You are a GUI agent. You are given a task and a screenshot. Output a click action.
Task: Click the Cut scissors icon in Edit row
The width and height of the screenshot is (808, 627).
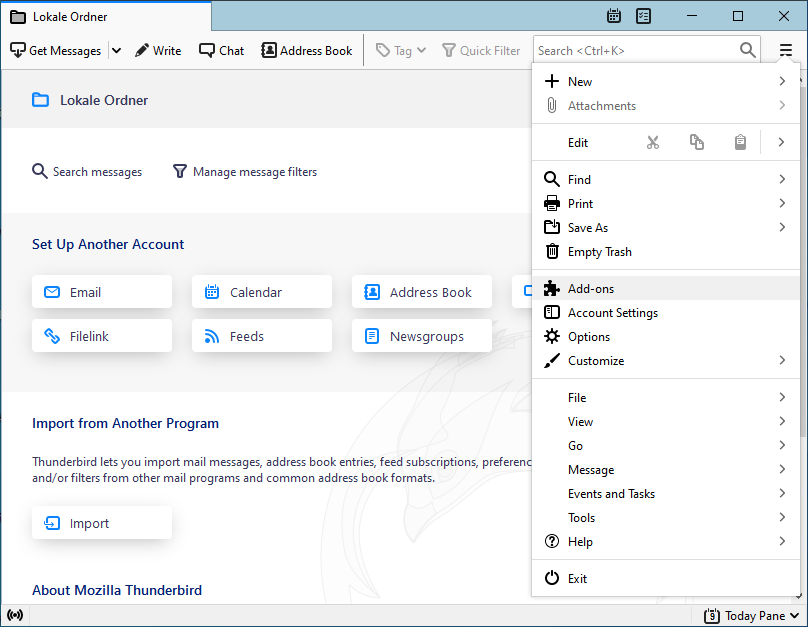point(653,142)
